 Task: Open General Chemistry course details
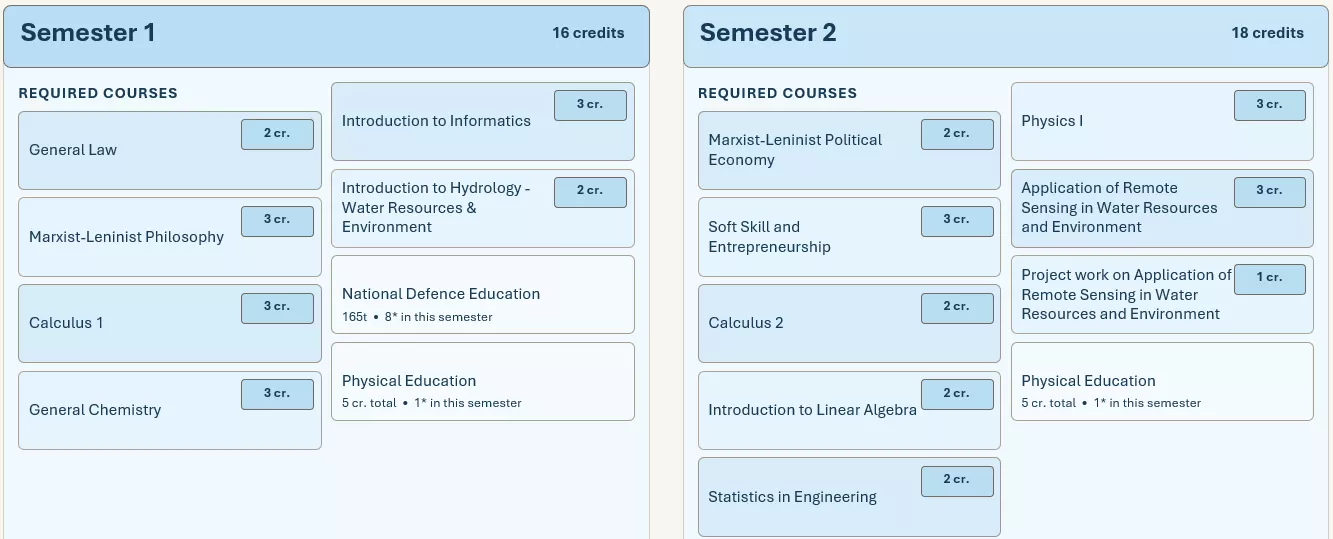coord(170,410)
